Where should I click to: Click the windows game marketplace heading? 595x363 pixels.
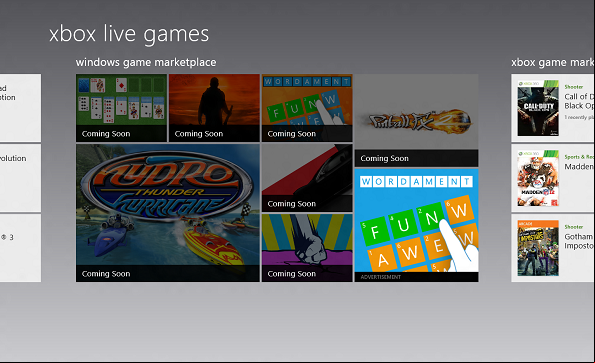click(146, 62)
